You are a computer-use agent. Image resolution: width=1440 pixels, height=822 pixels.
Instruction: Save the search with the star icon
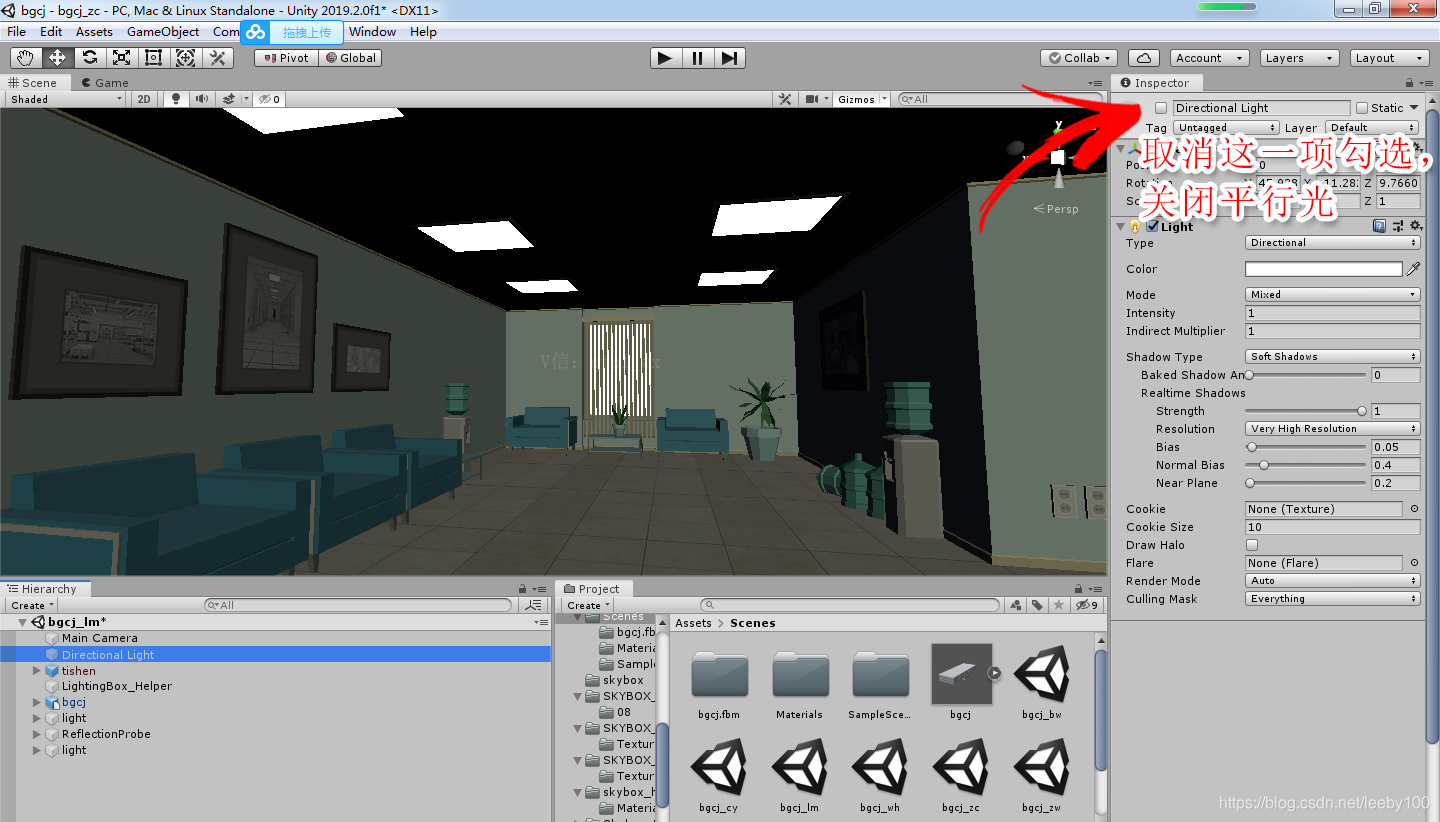pos(1058,605)
